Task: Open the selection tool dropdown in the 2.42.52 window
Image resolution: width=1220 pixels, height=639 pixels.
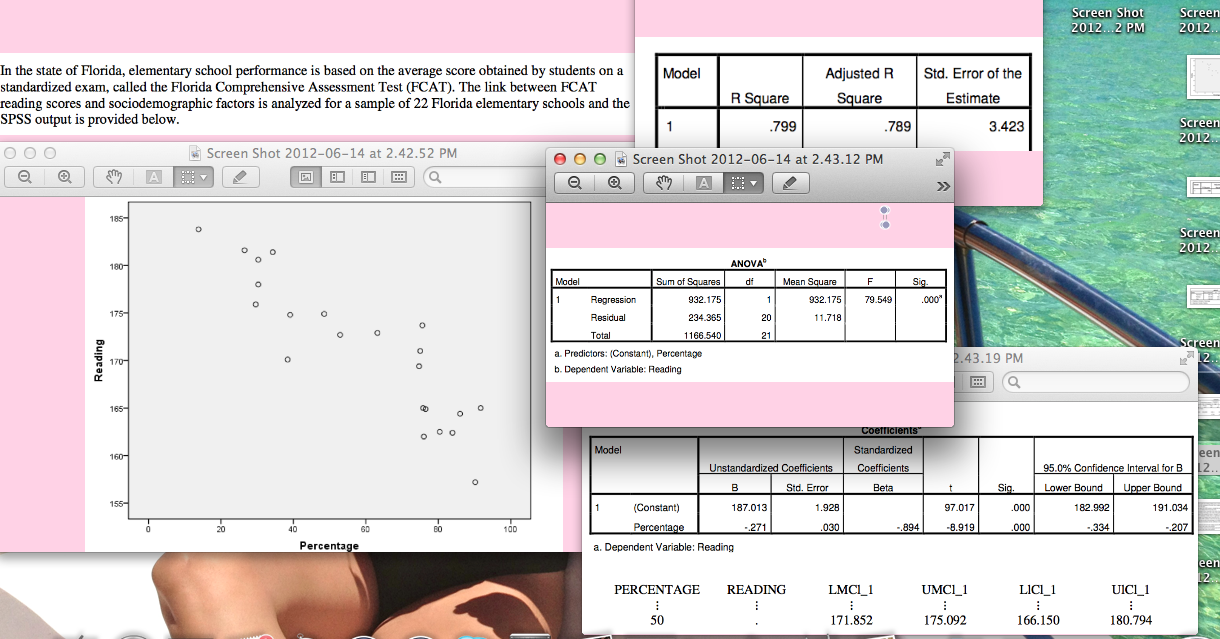Action: pyautogui.click(x=202, y=175)
